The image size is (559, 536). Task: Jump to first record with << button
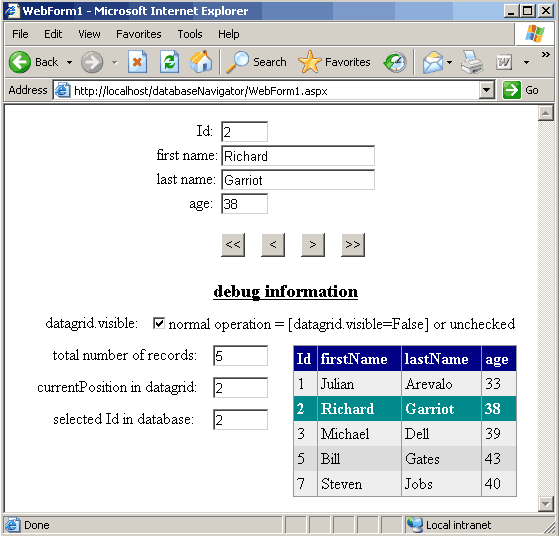pos(233,245)
